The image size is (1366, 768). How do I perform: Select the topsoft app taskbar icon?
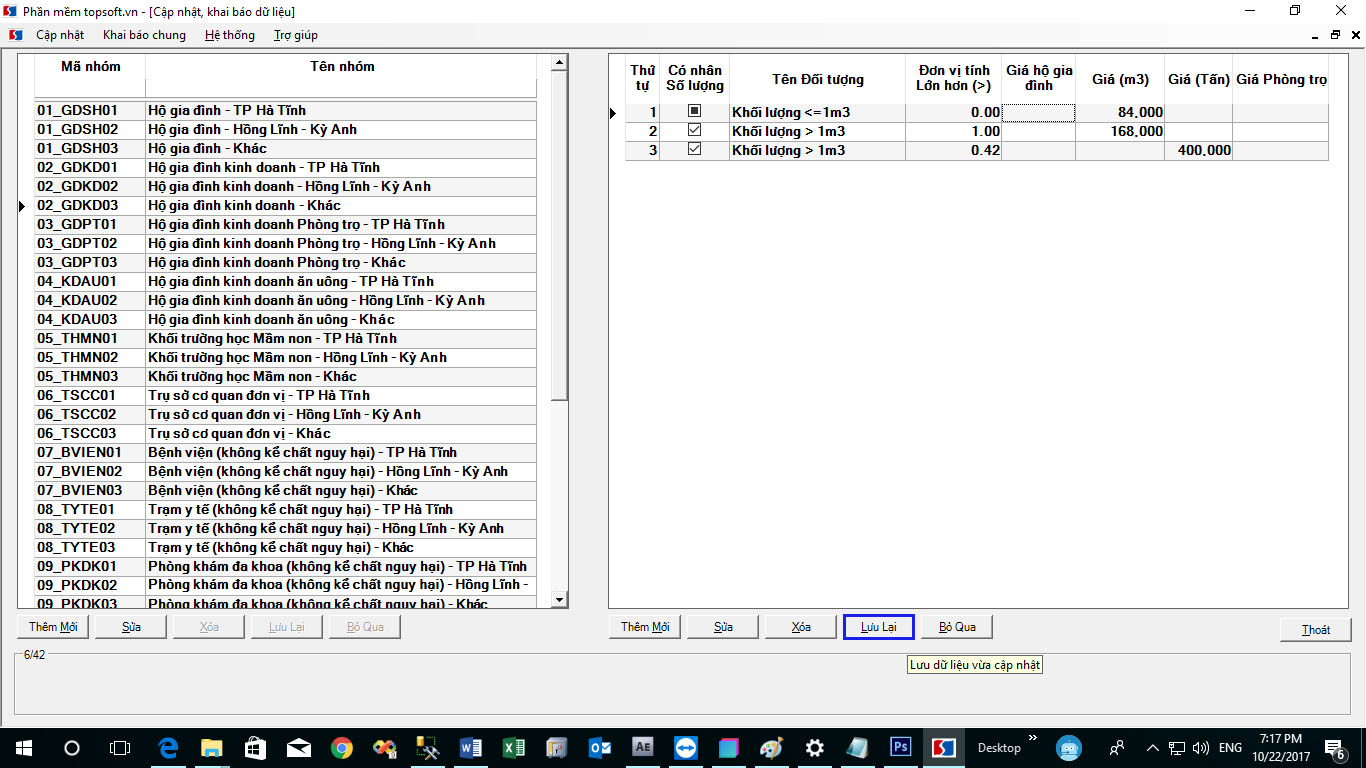coord(942,747)
